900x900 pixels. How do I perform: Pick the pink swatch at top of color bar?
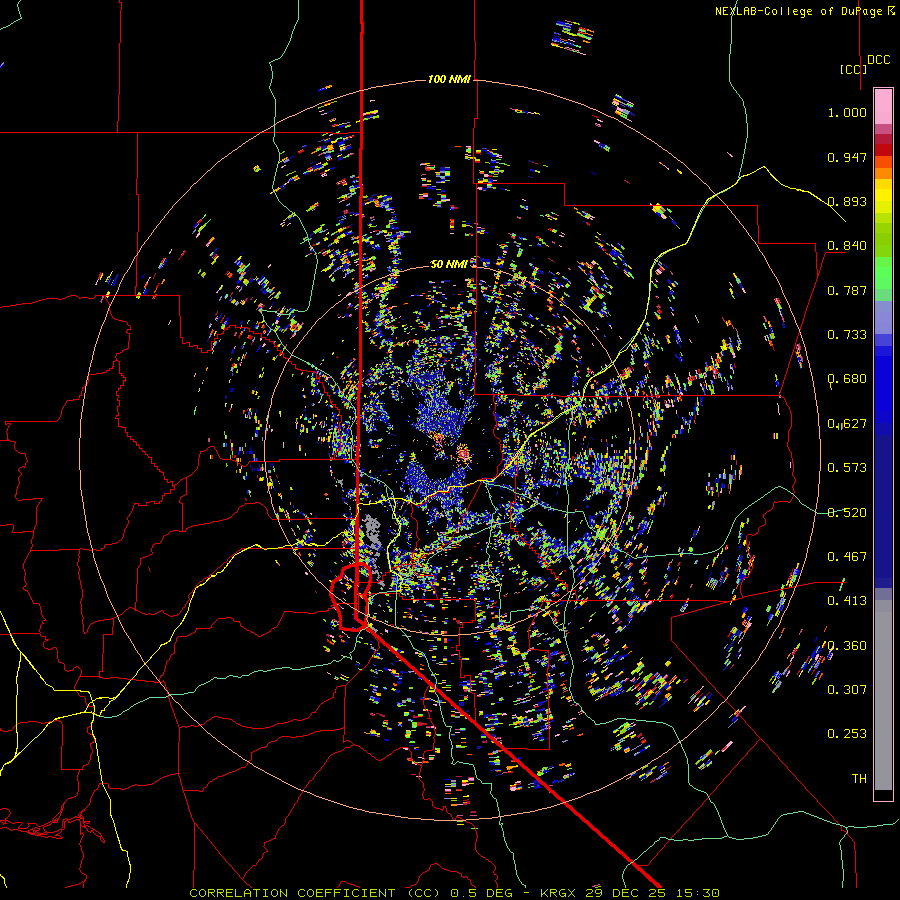883,106
